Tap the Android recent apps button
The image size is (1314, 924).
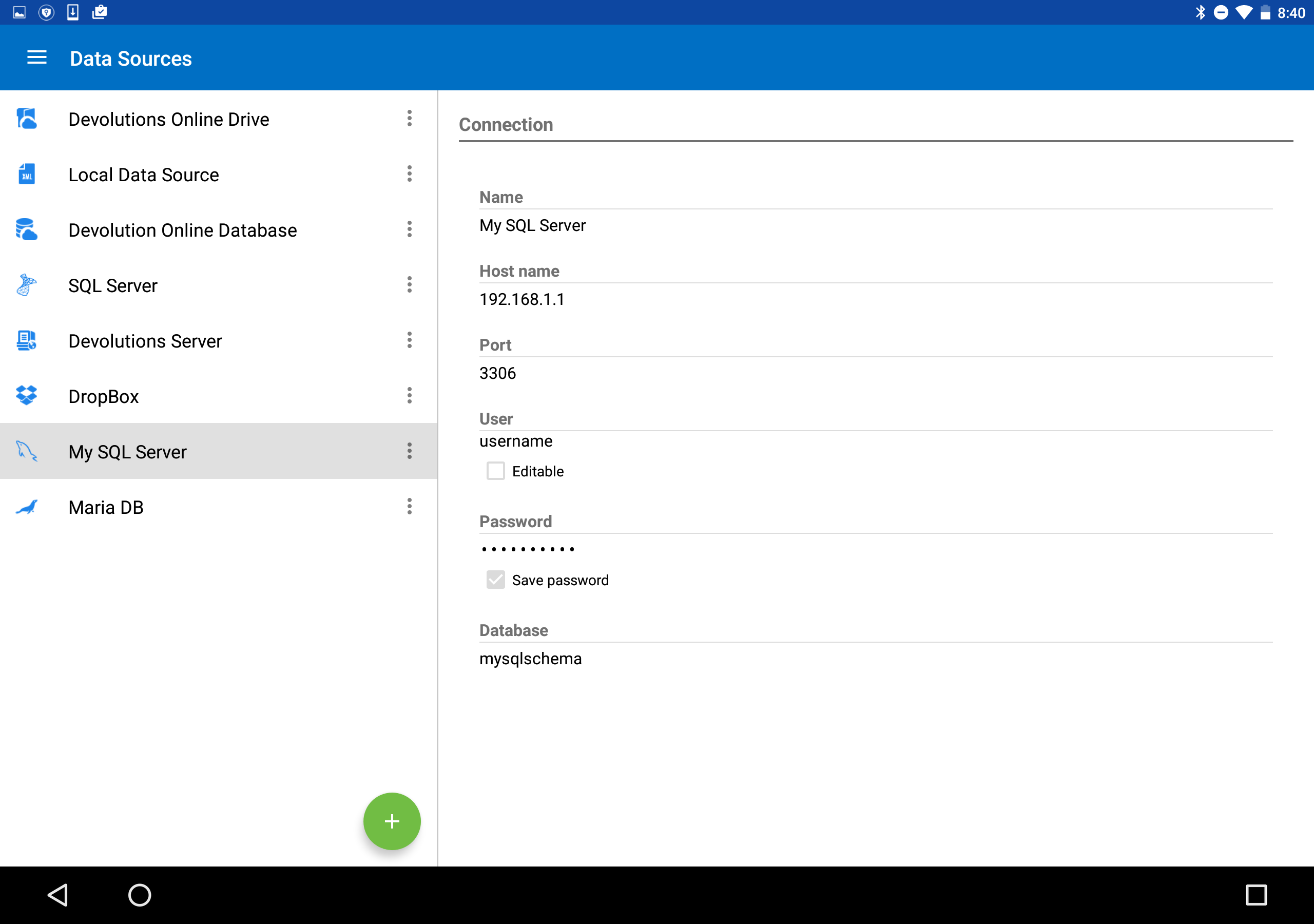tap(1256, 895)
